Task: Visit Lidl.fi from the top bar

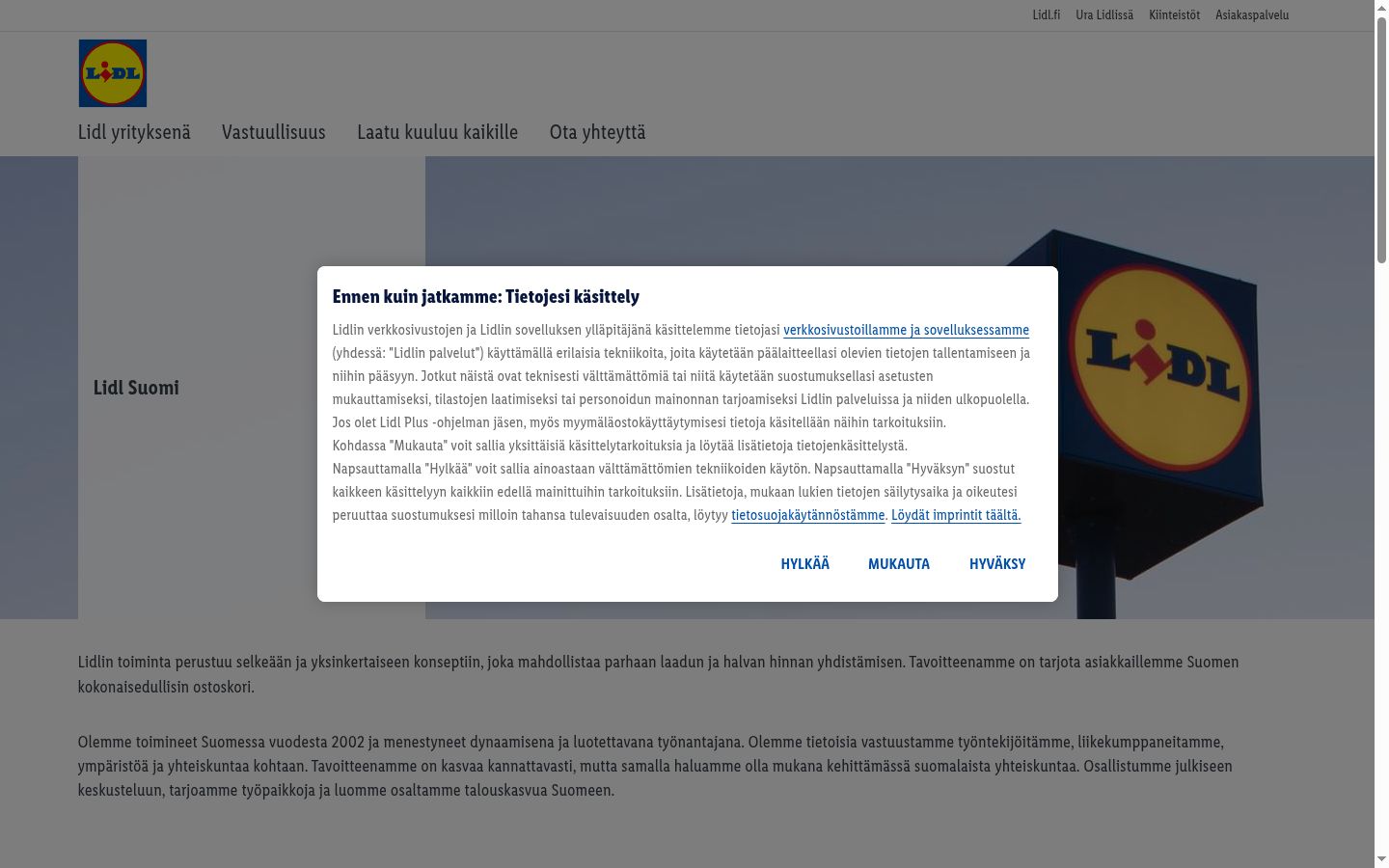Action: coord(1047,14)
